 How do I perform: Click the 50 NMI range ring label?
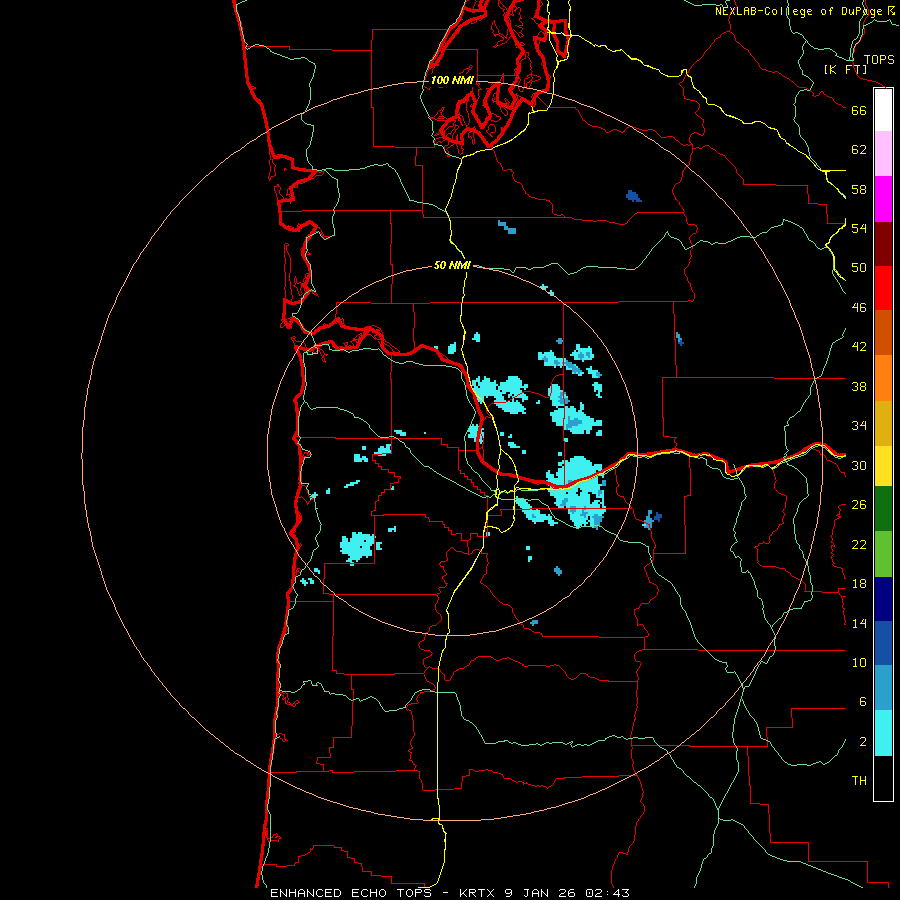coord(452,265)
